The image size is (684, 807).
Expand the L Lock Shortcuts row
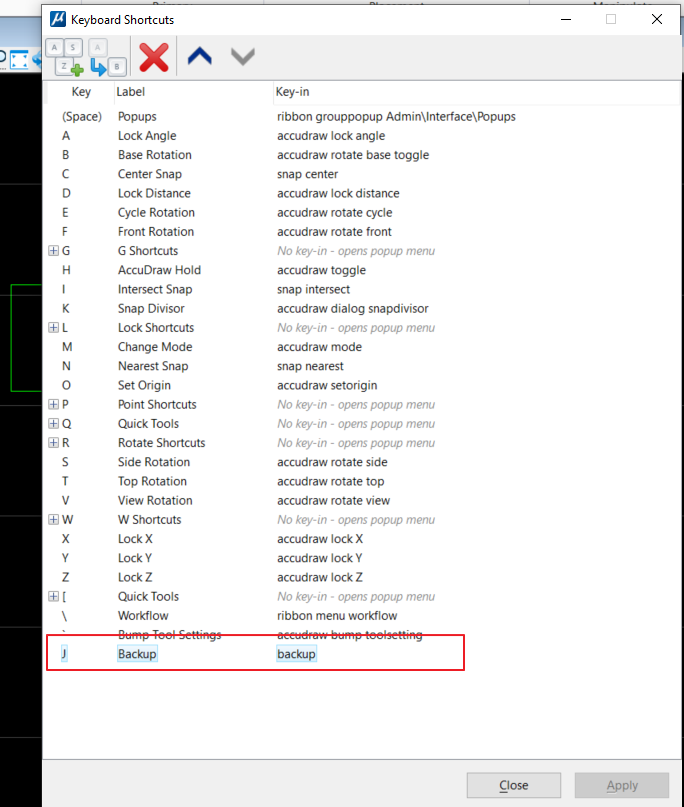click(x=54, y=327)
